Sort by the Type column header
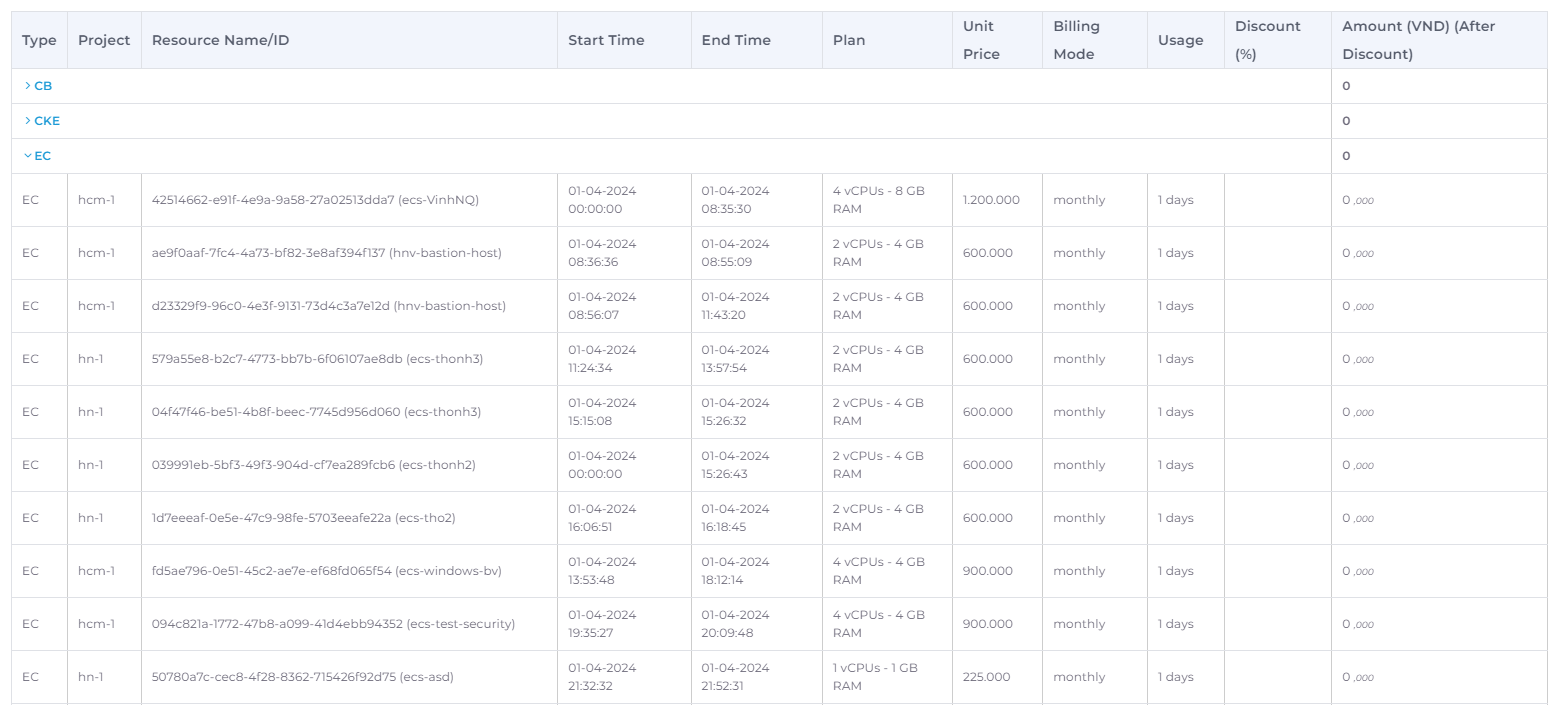The width and height of the screenshot is (1554, 705). click(39, 40)
